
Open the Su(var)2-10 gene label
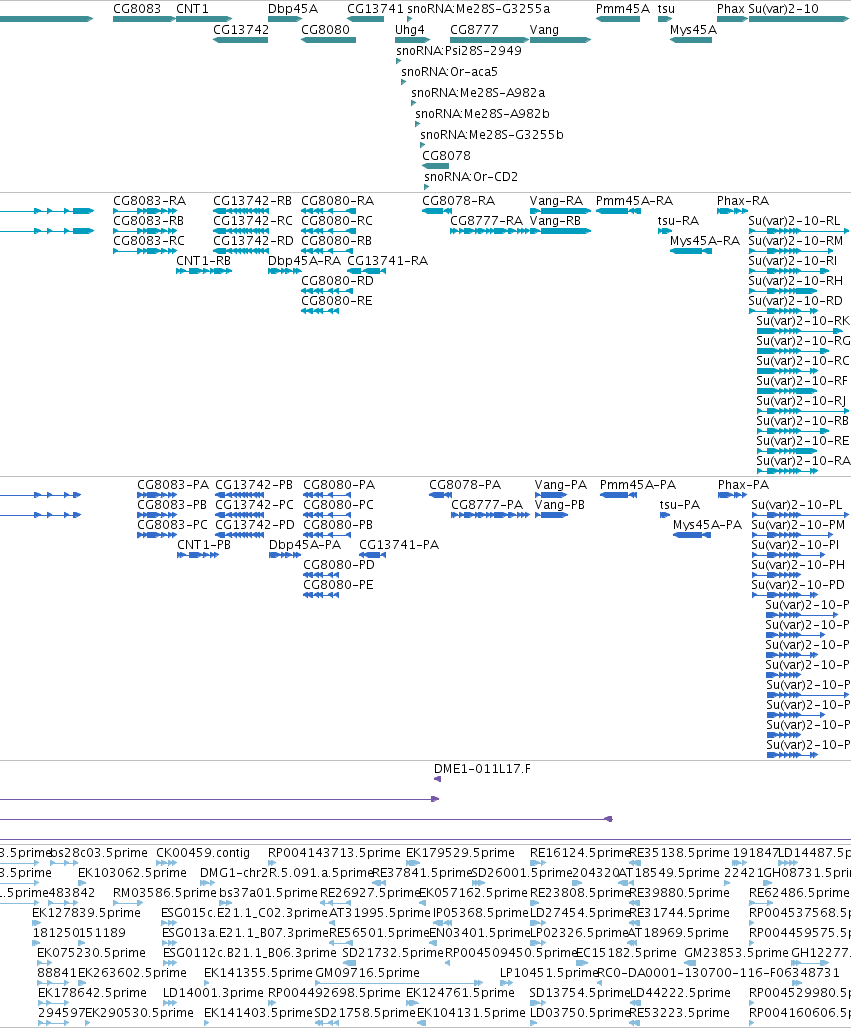click(783, 9)
